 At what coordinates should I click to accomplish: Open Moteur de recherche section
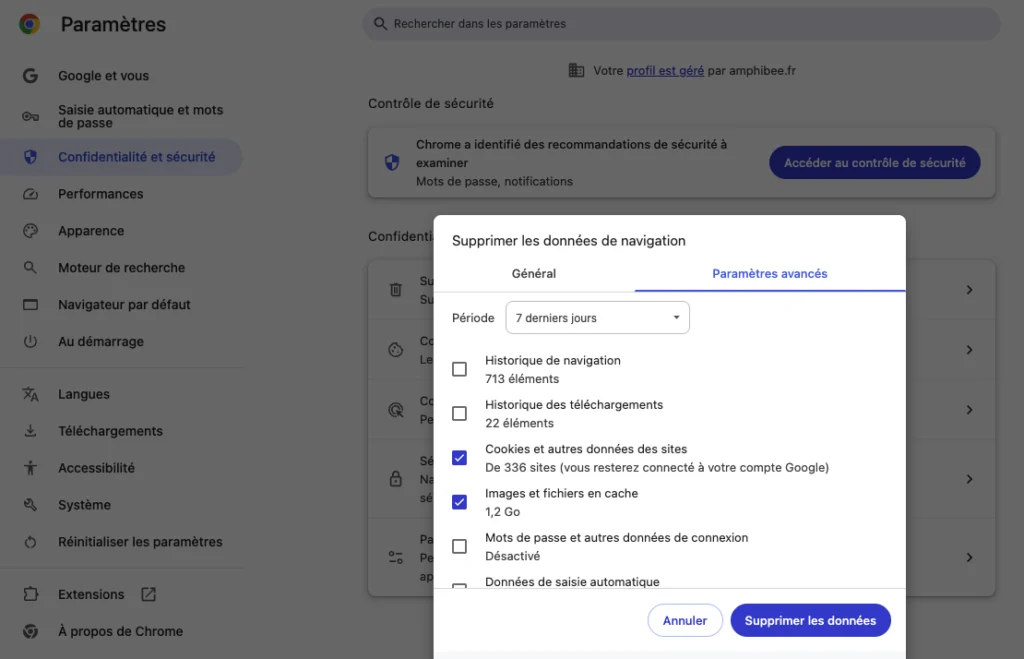[121, 268]
